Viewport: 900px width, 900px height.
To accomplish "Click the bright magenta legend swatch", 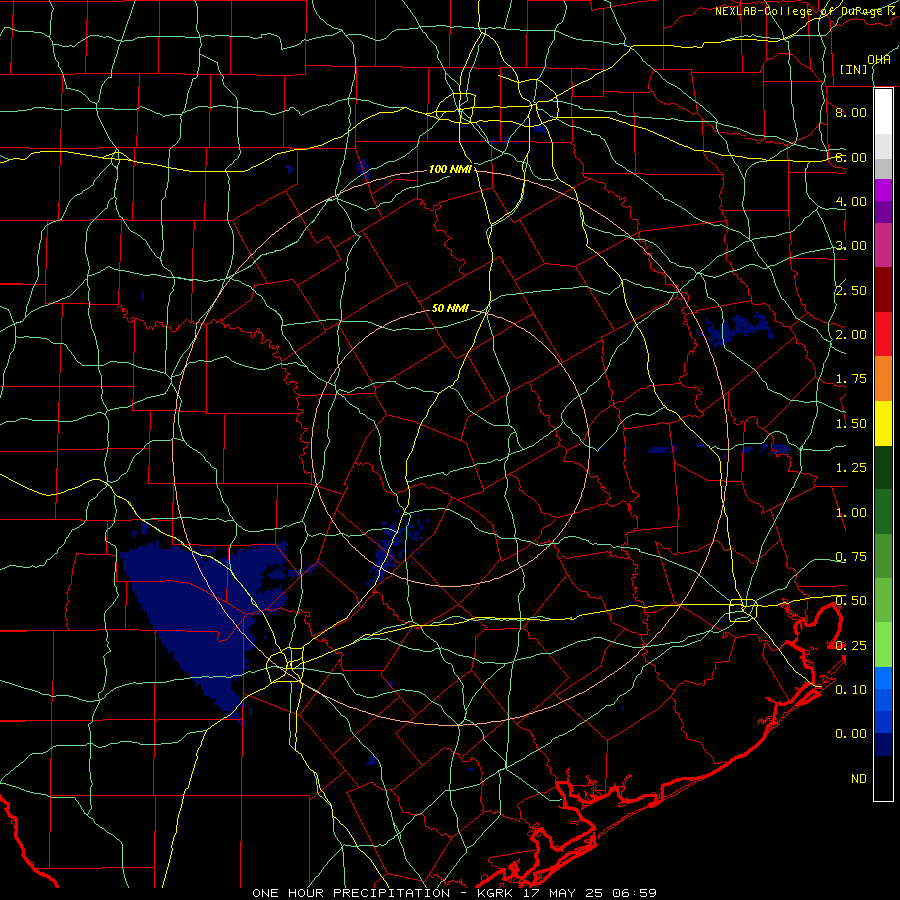I will coord(883,189).
